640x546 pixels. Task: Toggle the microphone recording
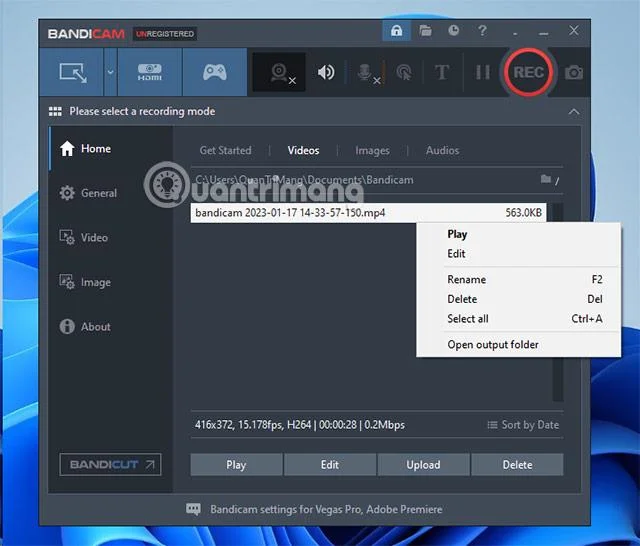pos(366,73)
